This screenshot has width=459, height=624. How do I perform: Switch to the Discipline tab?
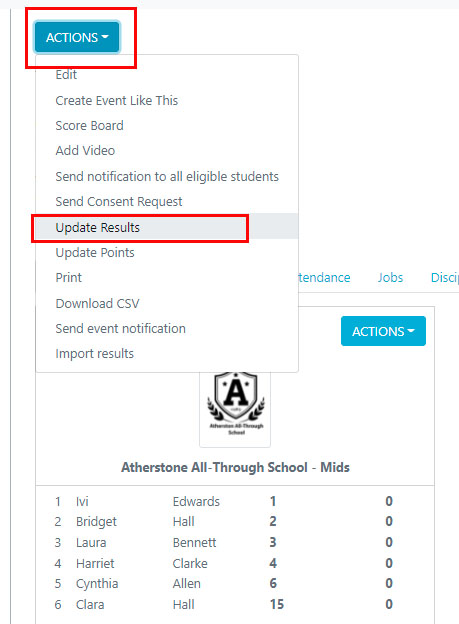click(445, 278)
